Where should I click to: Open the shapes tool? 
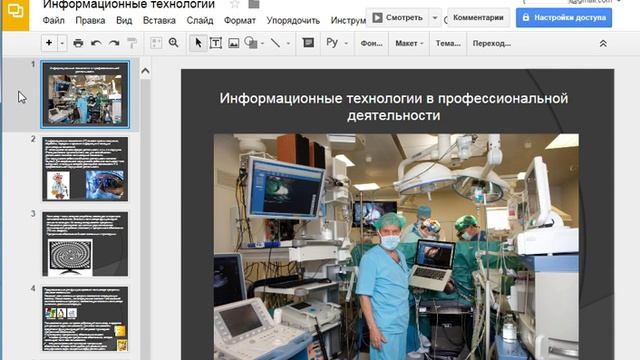click(x=251, y=43)
